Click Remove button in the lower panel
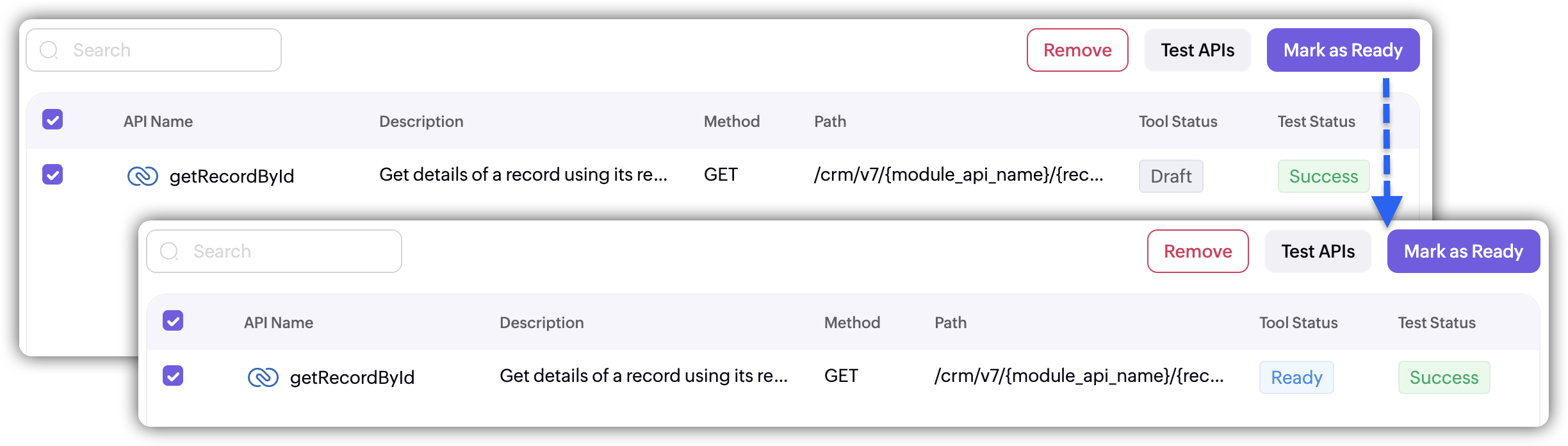The width and height of the screenshot is (1568, 446). click(x=1198, y=251)
